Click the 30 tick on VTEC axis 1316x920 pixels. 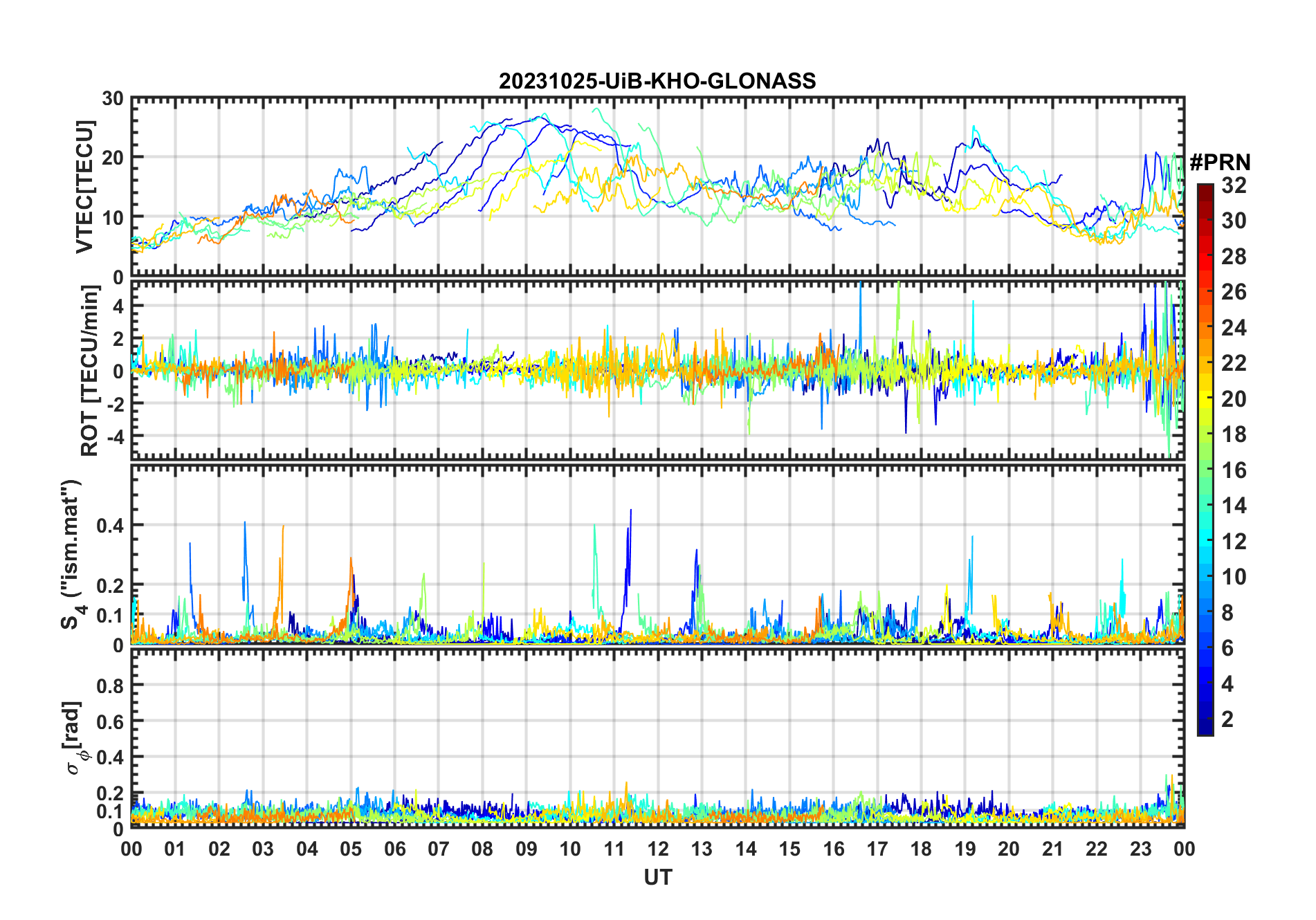coord(113,99)
